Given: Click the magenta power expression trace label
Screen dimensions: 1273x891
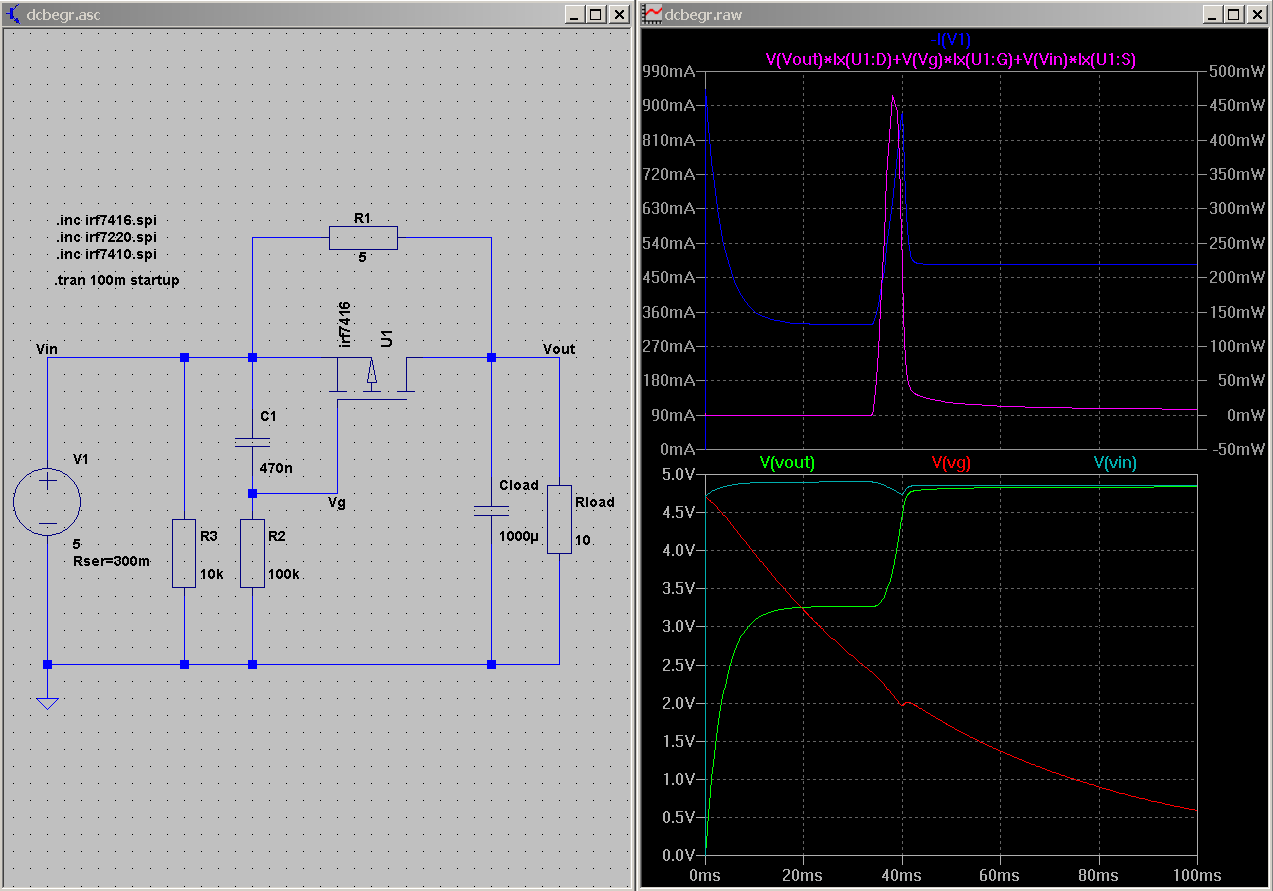Looking at the screenshot, I should click(x=950, y=60).
